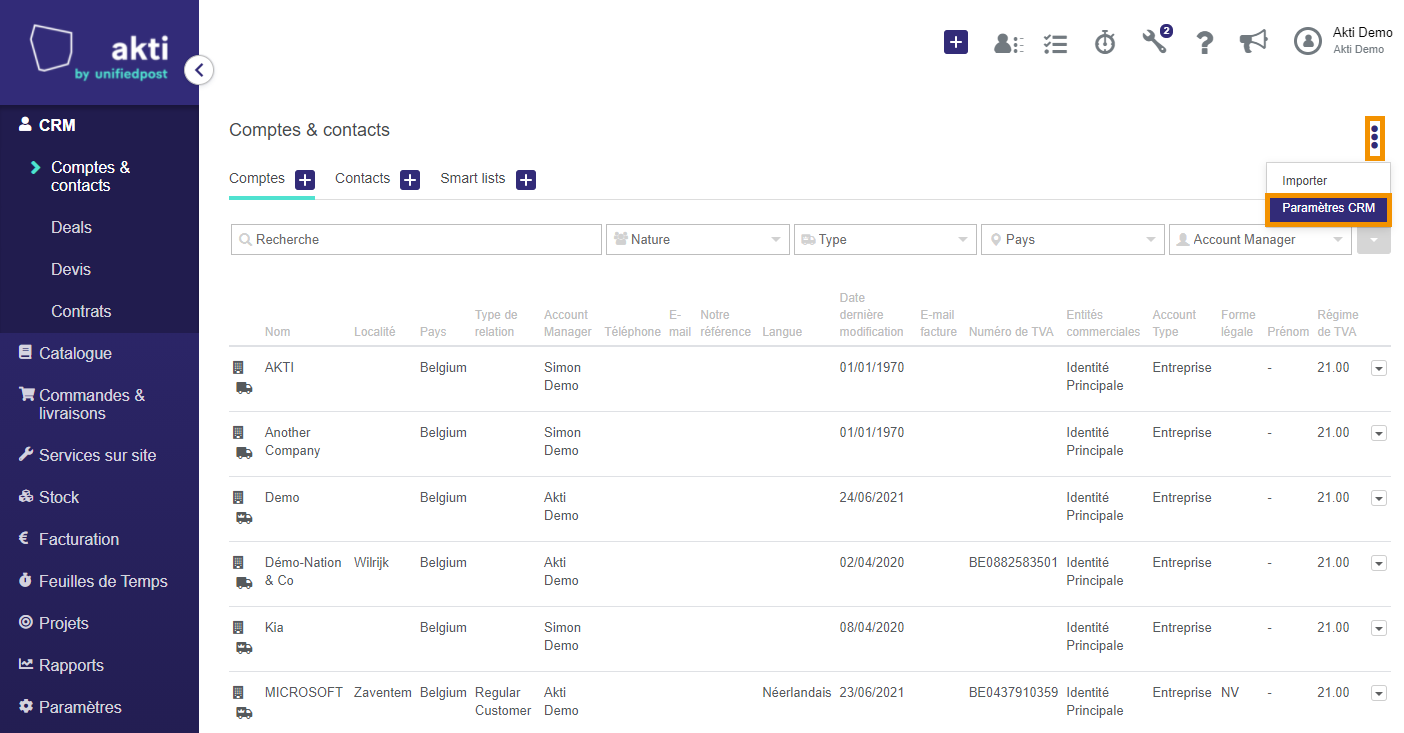This screenshot has height=733, width=1404.
Task: Click the timer stopwatch icon in top bar
Action: (1105, 42)
